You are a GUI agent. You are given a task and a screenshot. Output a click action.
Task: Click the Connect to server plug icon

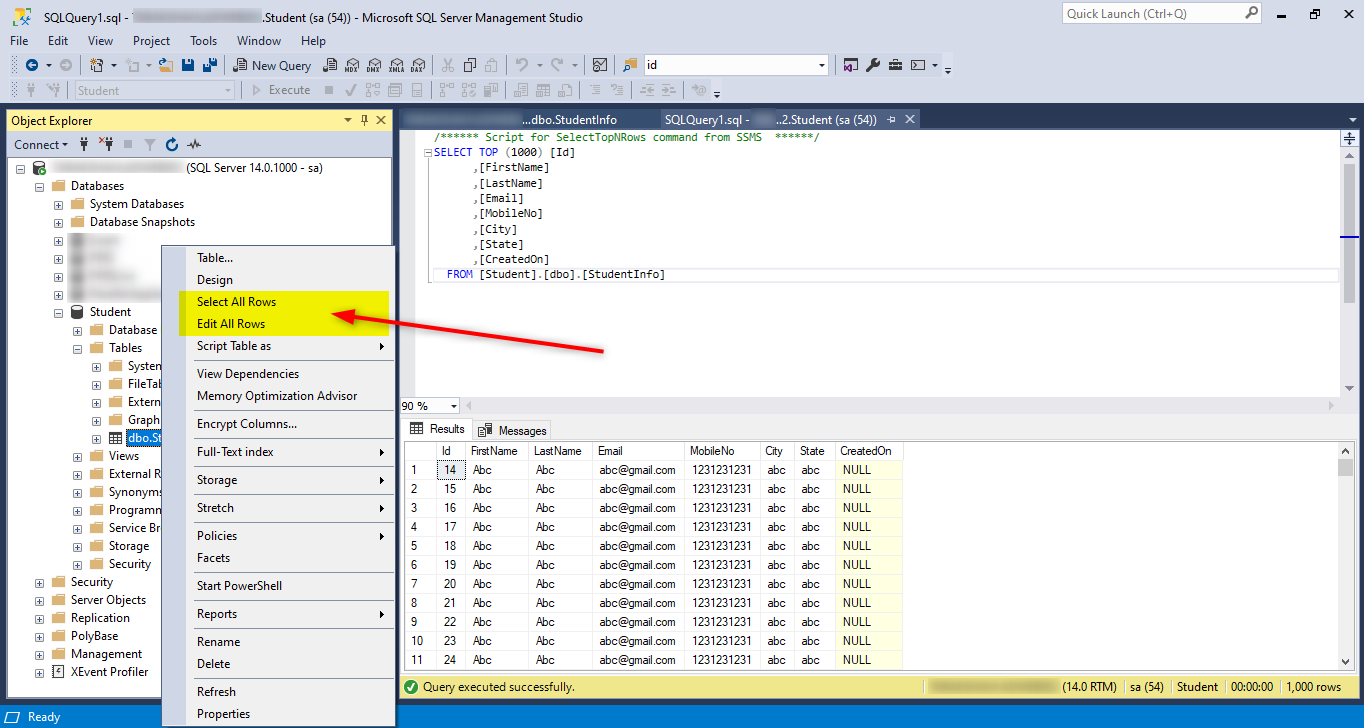[x=84, y=144]
